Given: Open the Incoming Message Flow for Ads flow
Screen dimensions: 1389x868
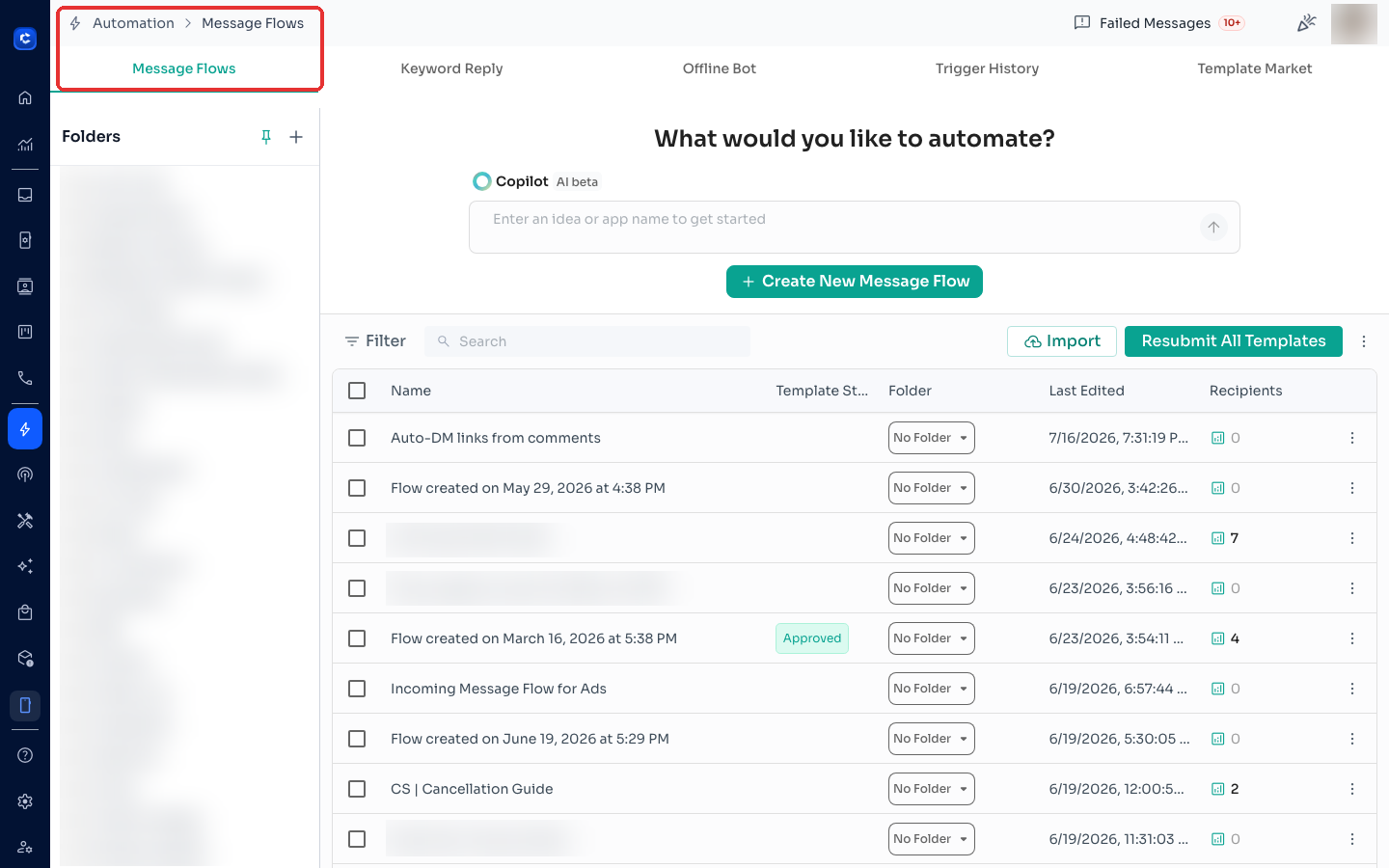Looking at the screenshot, I should [x=499, y=689].
